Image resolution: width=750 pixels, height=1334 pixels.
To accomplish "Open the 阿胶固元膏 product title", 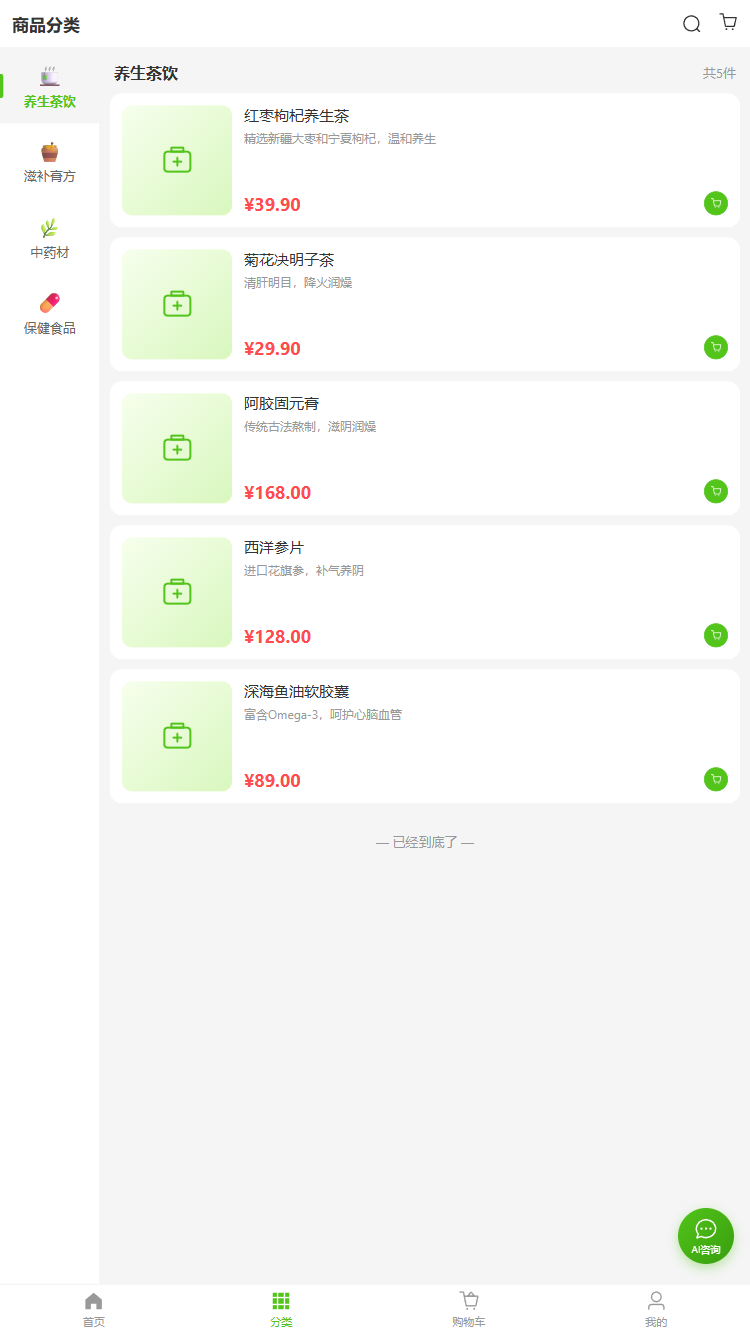I will 282,404.
